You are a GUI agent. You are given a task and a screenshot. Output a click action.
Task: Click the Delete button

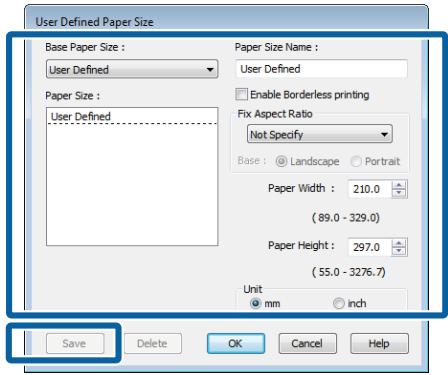point(153,343)
